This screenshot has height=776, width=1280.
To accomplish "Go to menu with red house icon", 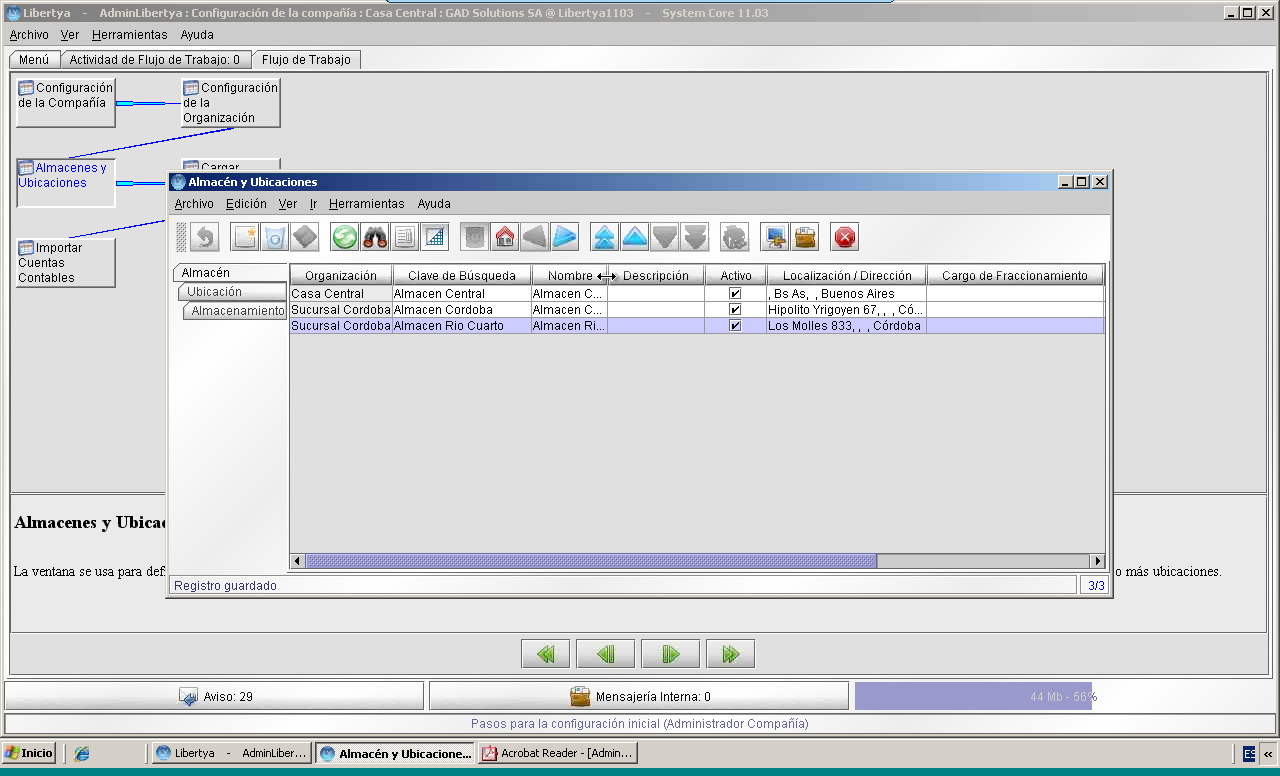I will click(505, 237).
